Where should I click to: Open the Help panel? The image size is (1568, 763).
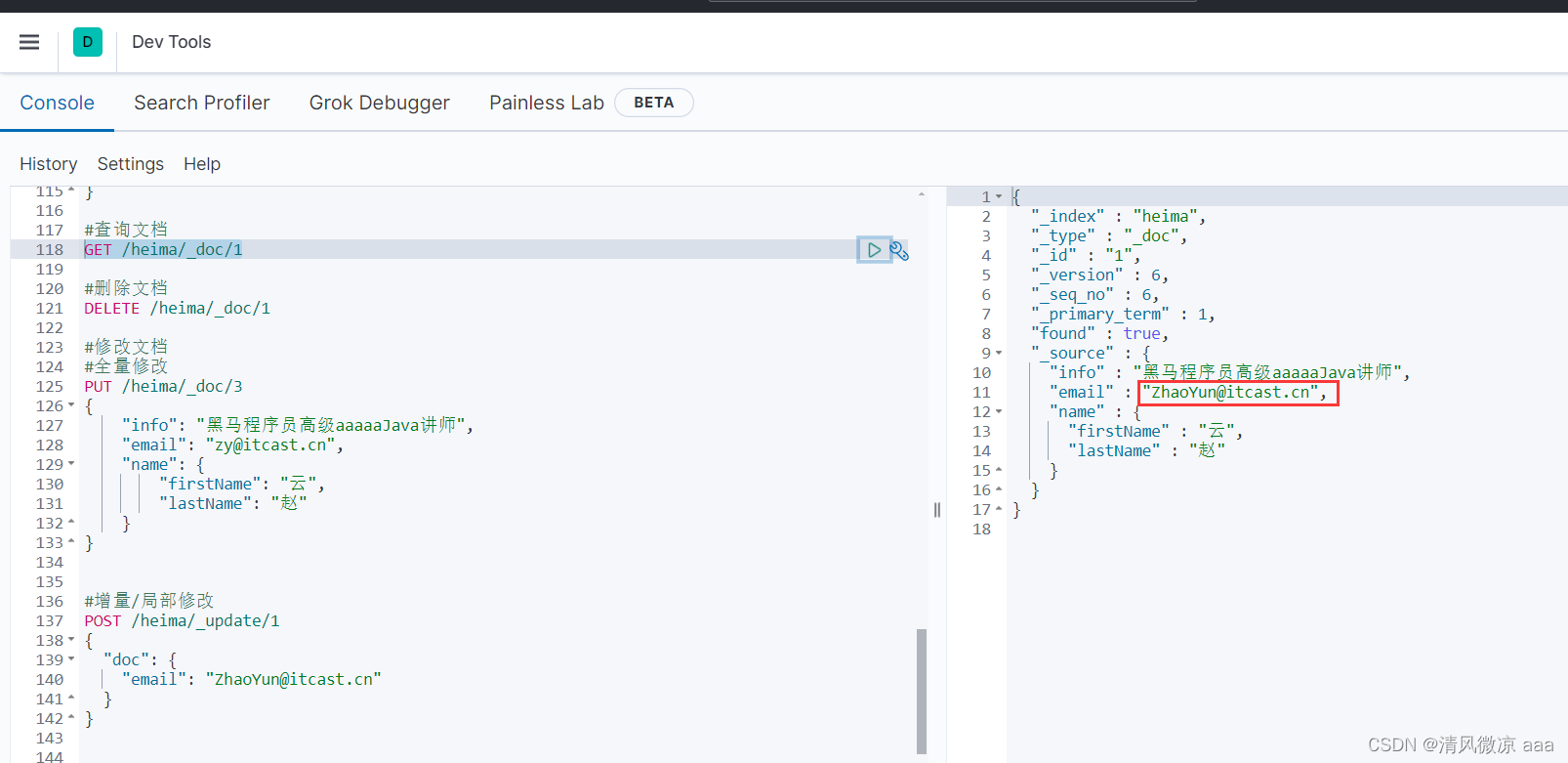pos(202,164)
